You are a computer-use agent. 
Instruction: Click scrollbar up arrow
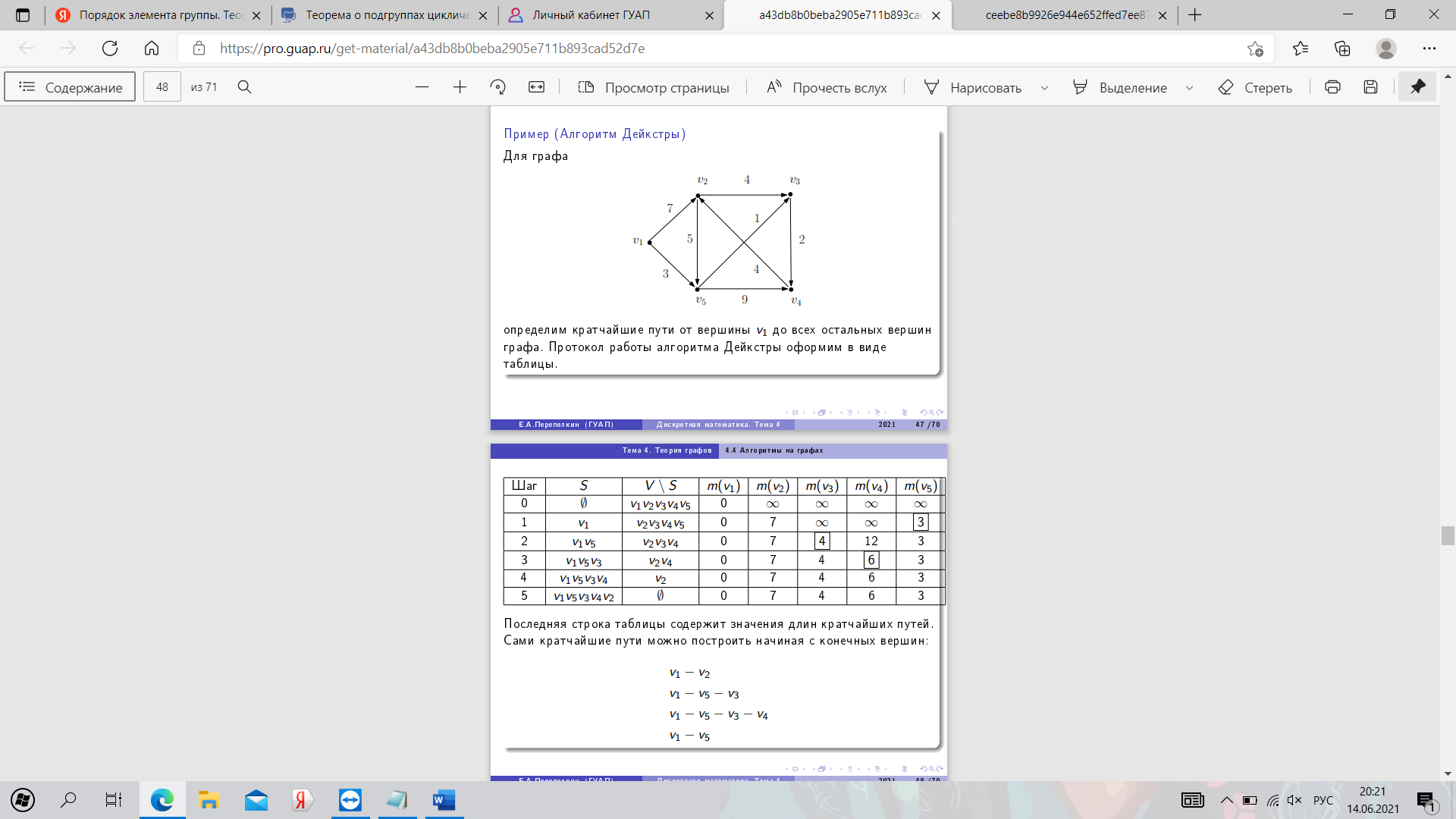(1448, 77)
